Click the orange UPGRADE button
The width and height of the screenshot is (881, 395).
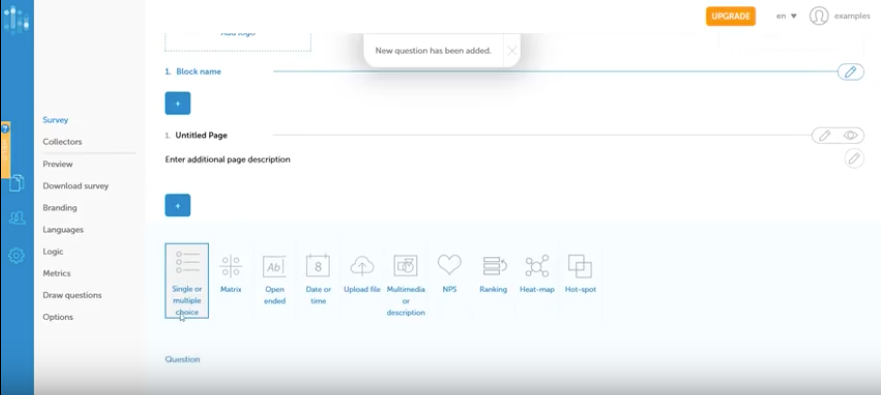(730, 16)
